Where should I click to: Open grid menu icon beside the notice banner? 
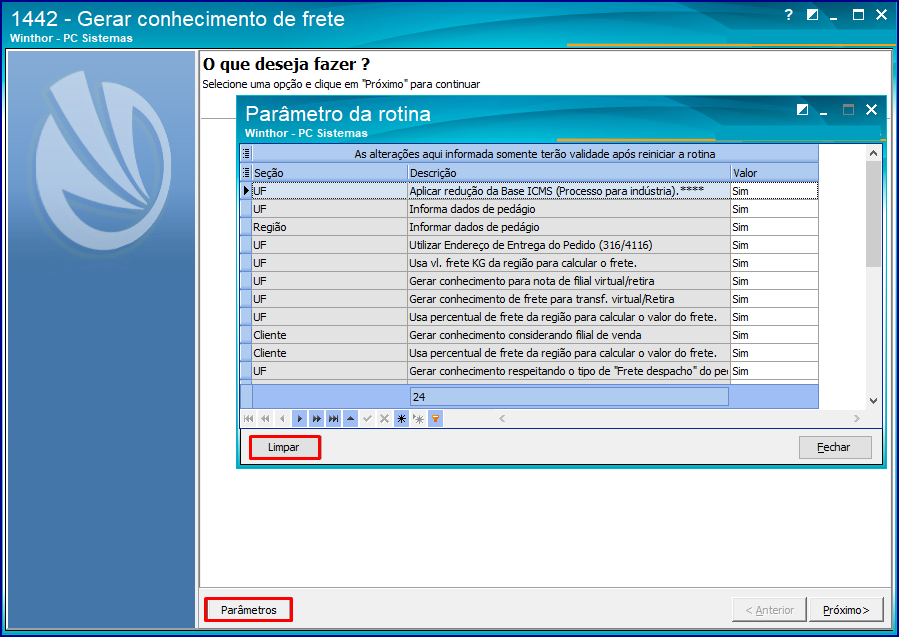(246, 153)
